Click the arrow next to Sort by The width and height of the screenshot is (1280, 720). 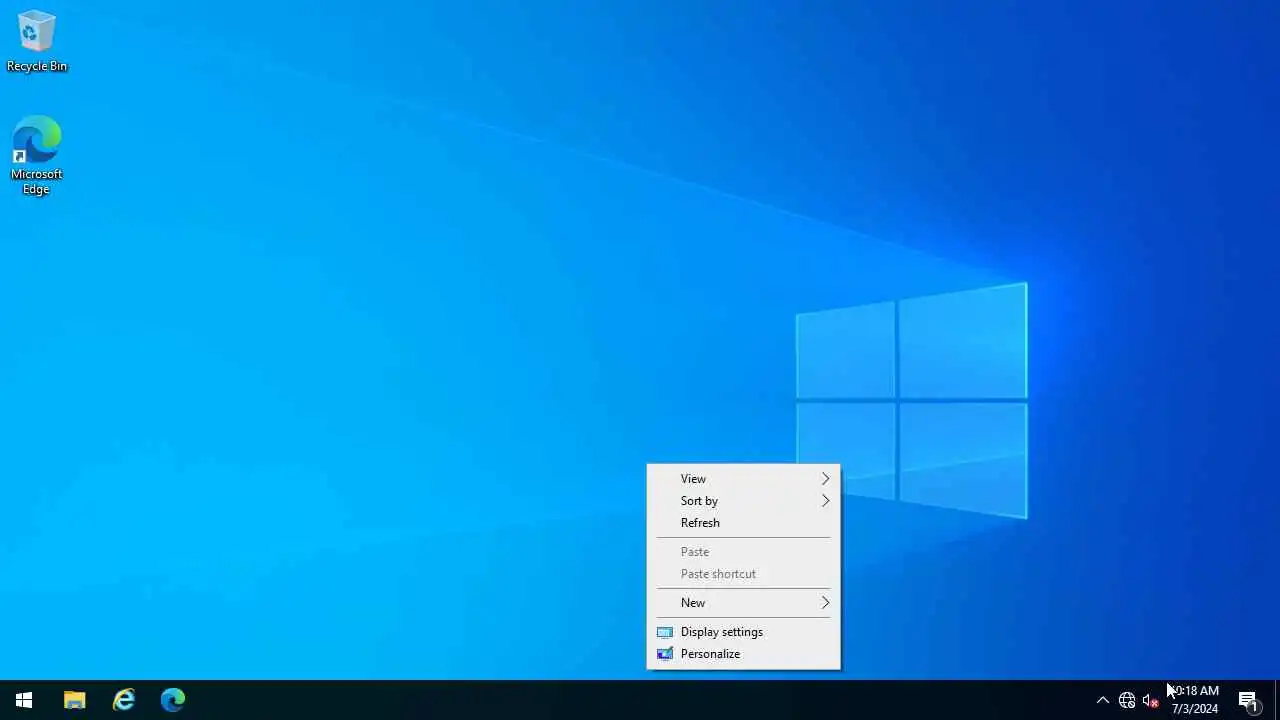[x=826, y=501]
